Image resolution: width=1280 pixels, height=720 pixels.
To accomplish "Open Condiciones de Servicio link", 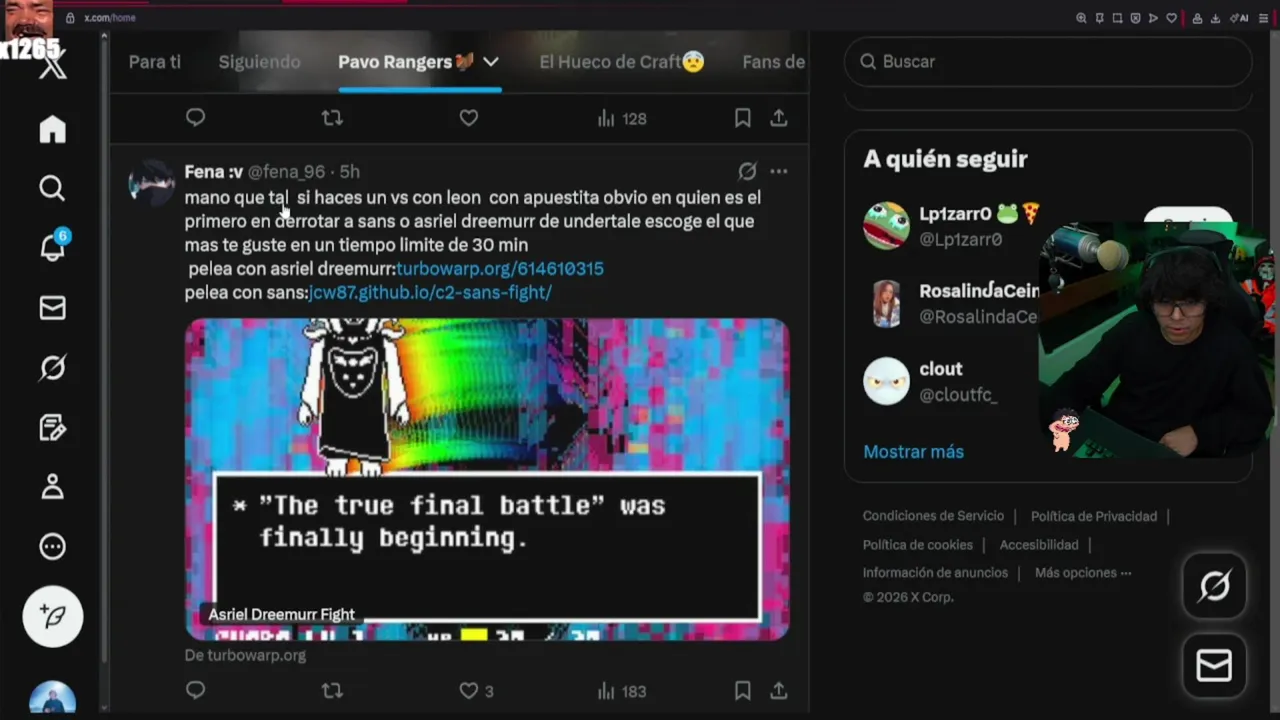I will (x=933, y=516).
